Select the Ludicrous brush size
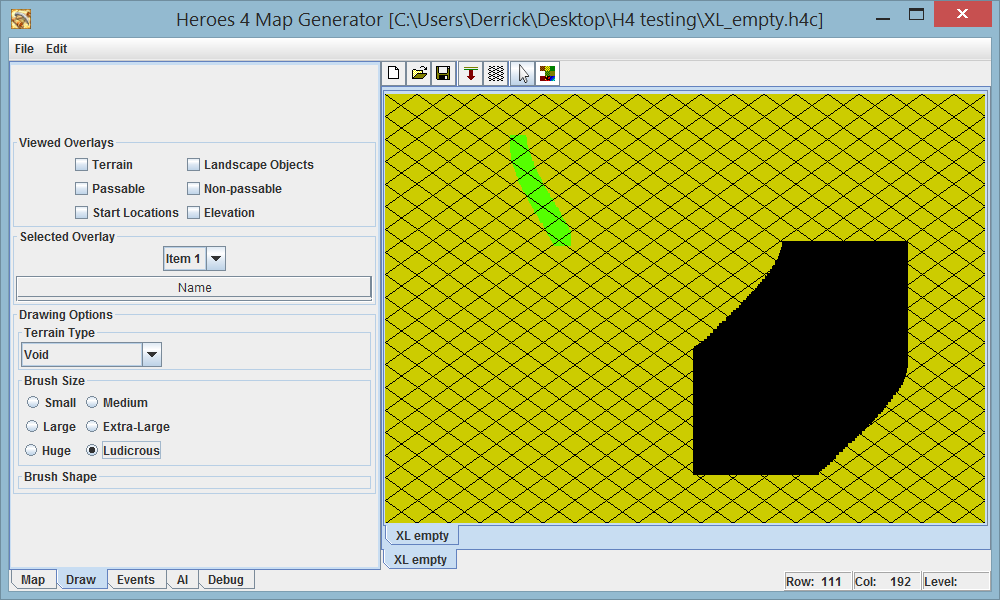The image size is (1000, 600). (92, 450)
